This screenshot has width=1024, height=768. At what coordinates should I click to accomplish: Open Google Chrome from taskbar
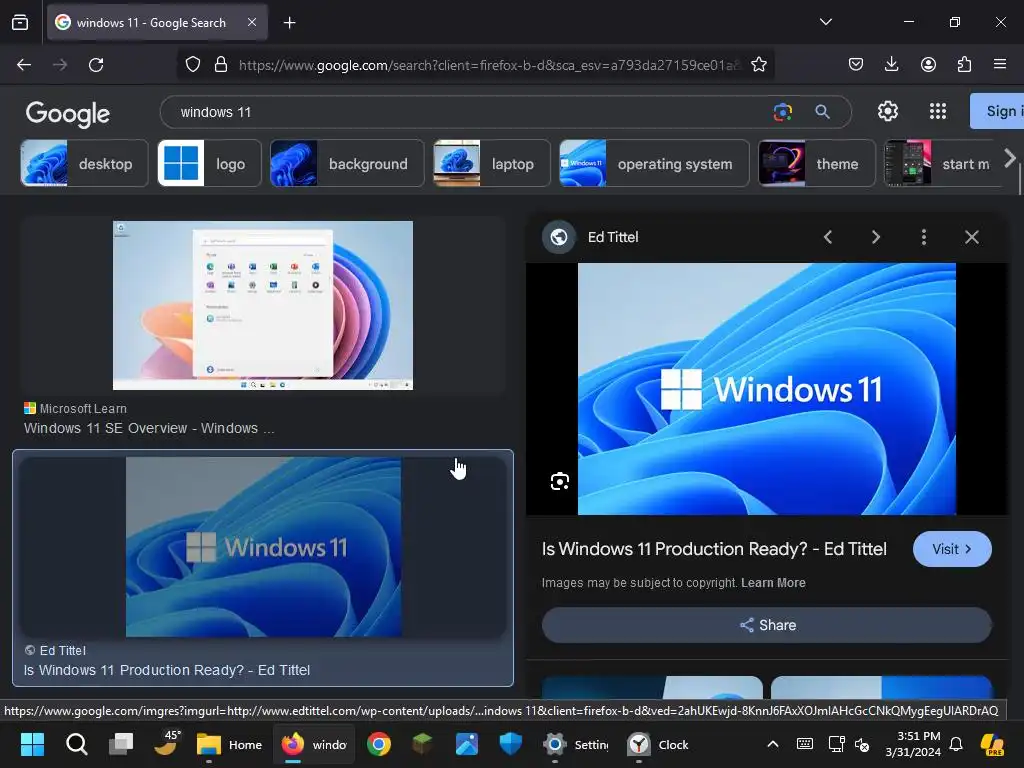[379, 744]
